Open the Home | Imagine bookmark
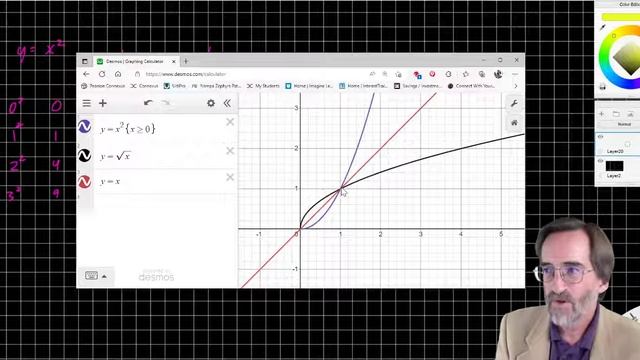The height and width of the screenshot is (360, 640). (309, 86)
